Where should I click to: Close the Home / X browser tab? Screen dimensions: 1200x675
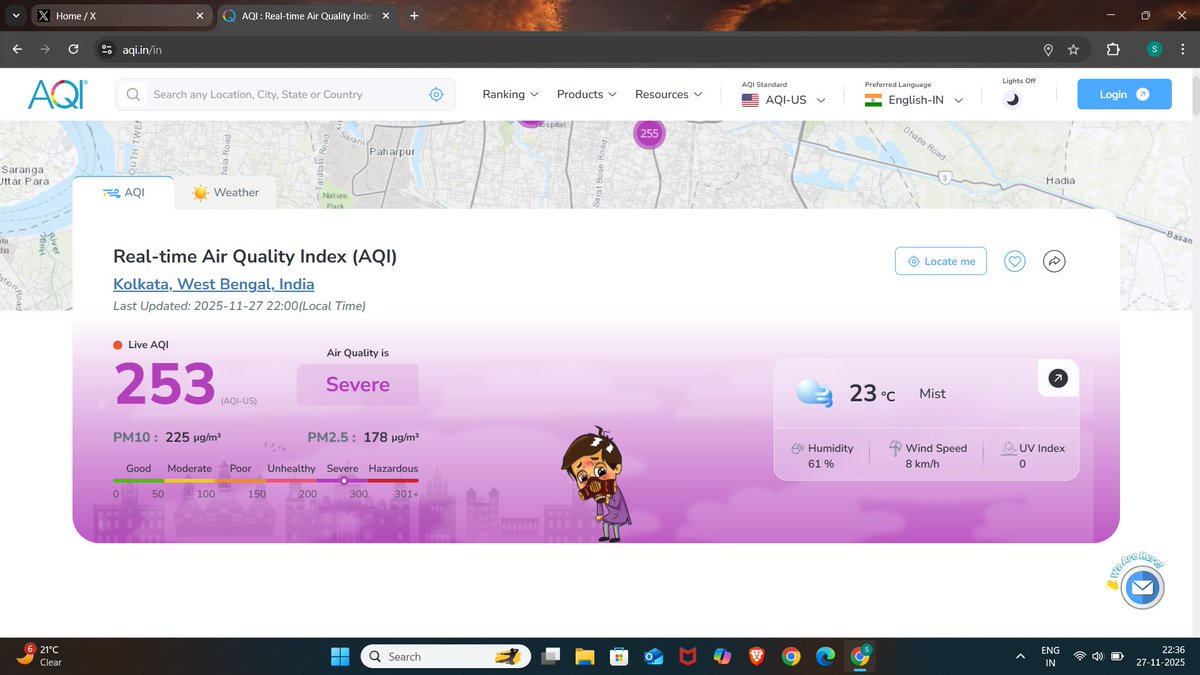(x=200, y=16)
